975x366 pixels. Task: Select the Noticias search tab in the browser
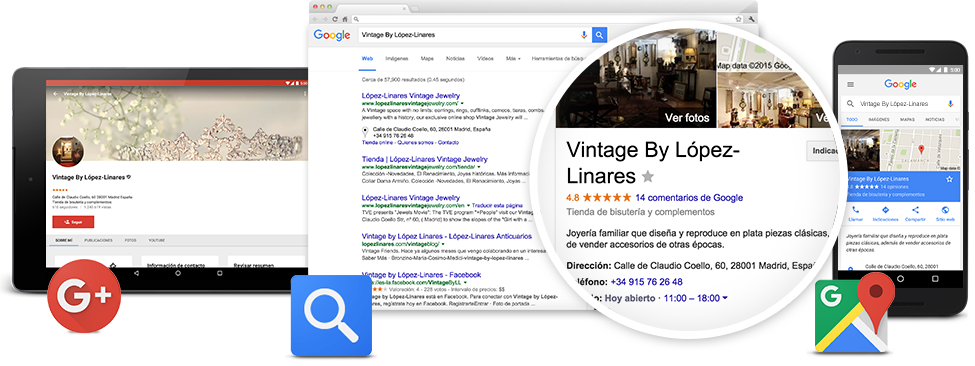[x=455, y=58]
